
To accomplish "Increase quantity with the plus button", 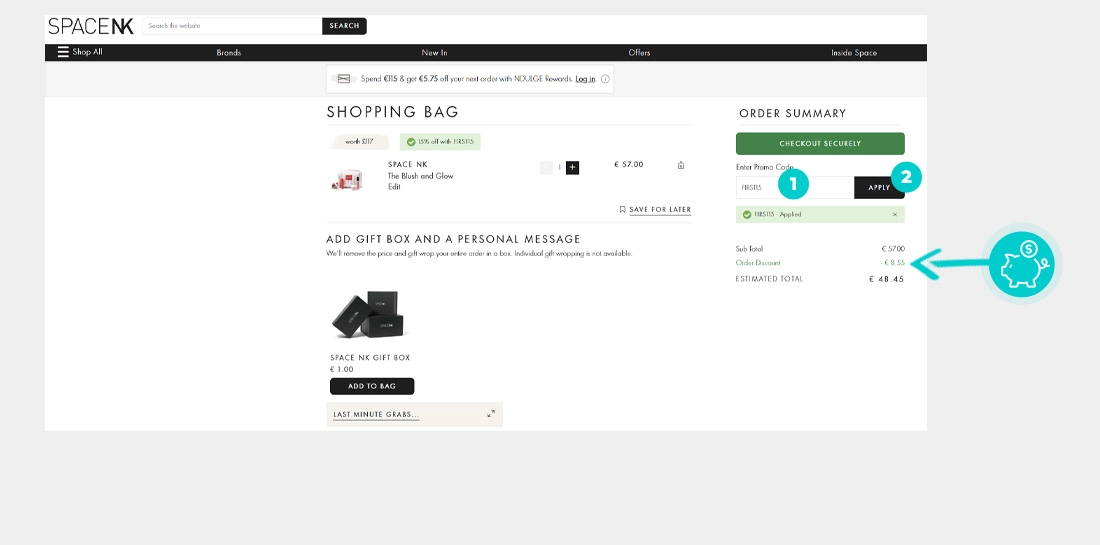I will click(x=573, y=167).
